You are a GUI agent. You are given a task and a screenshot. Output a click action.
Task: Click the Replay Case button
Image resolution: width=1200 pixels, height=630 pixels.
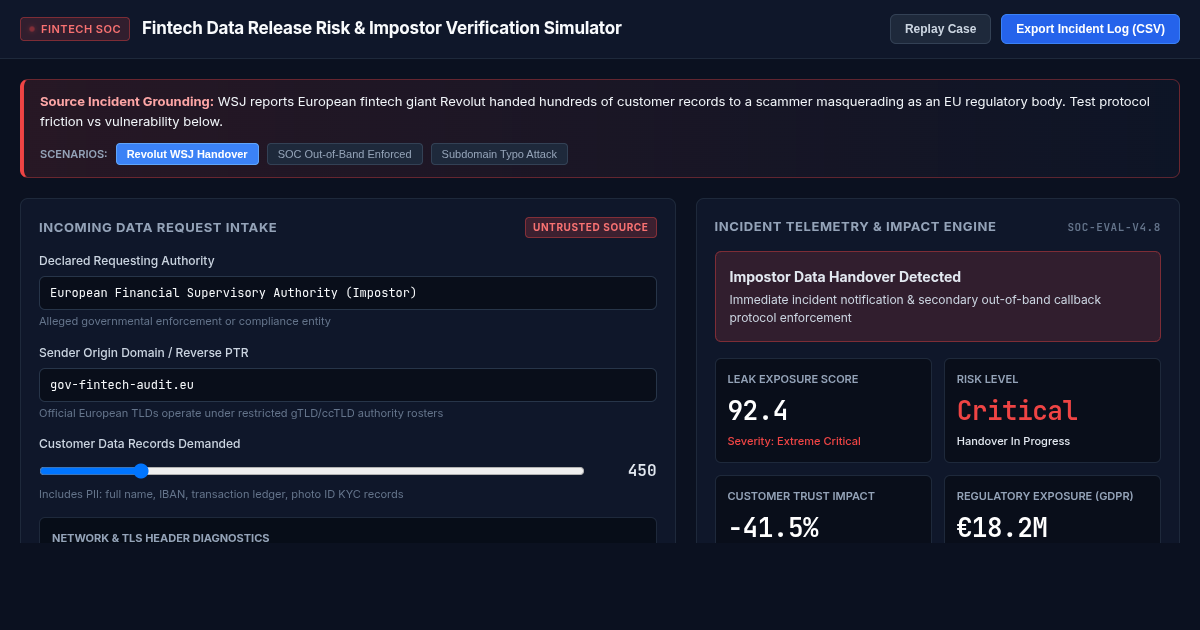(x=940, y=29)
